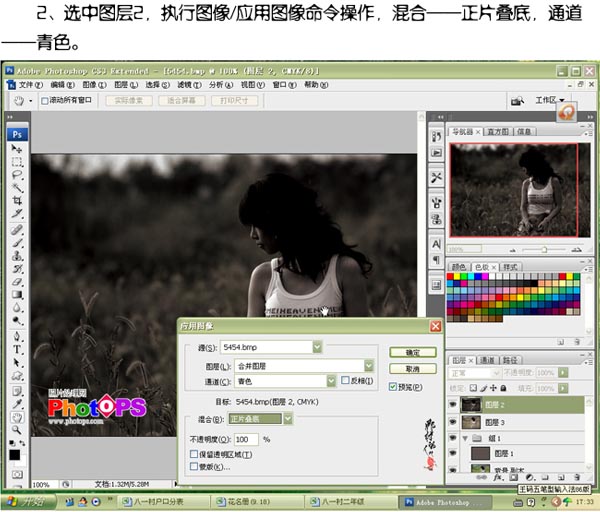Open the Character panel icon

pyautogui.click(x=436, y=244)
